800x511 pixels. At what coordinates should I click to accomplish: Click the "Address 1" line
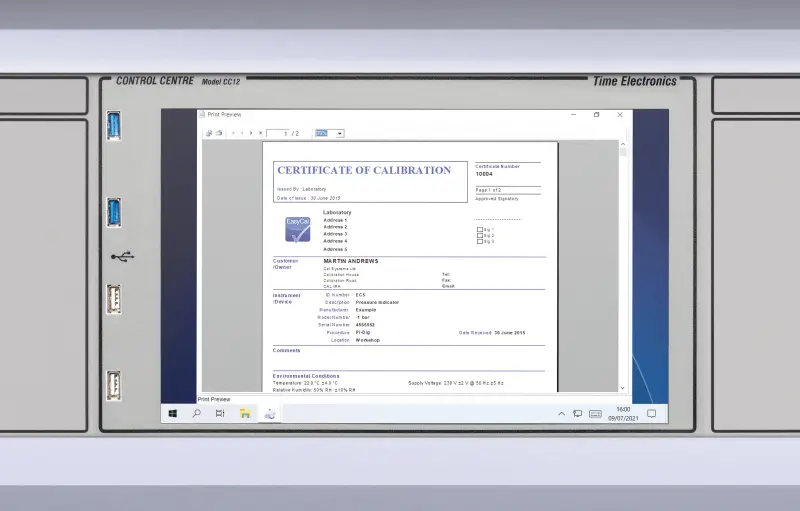click(x=335, y=220)
